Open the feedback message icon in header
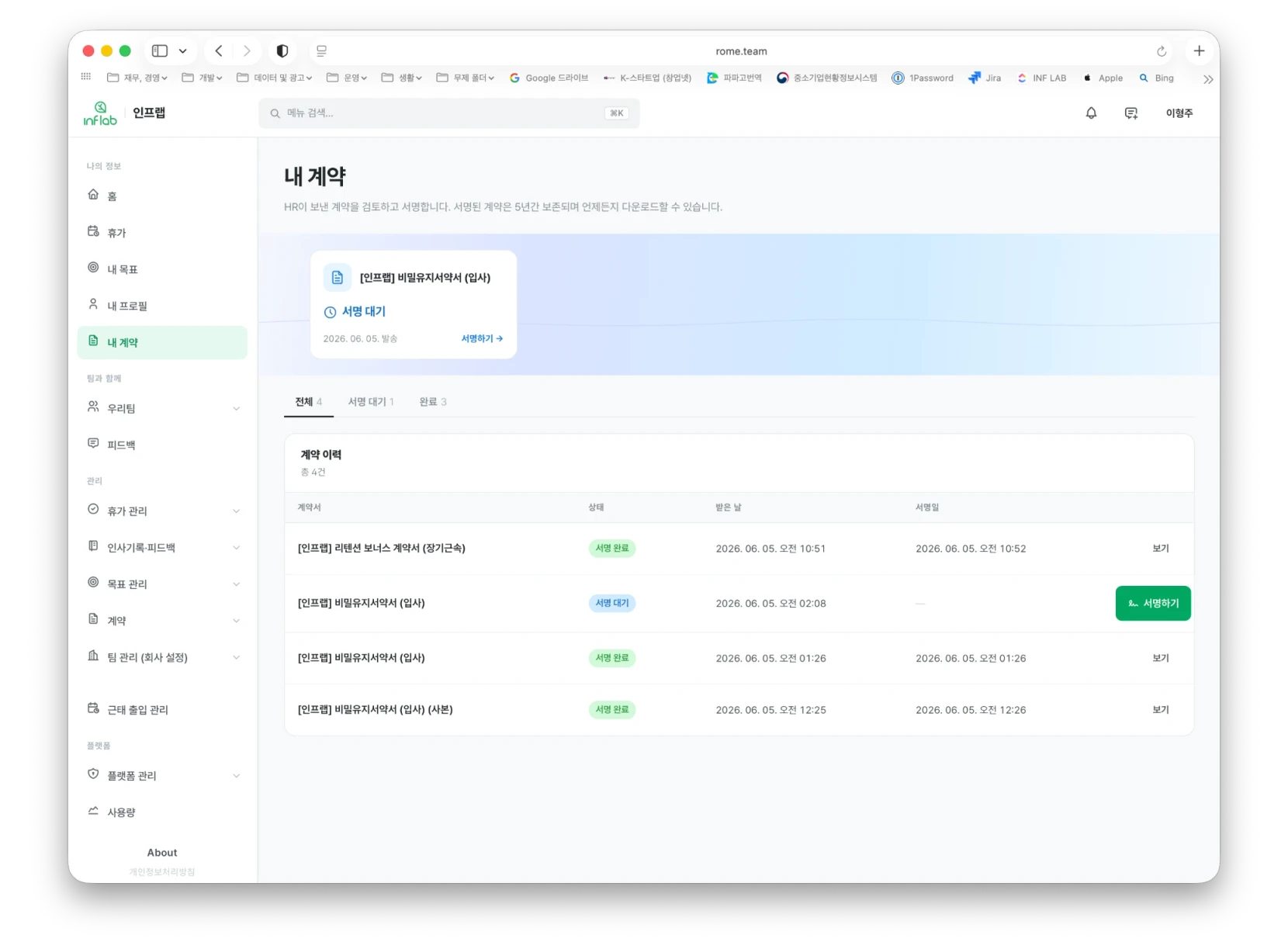This screenshot has width=1288, height=942. (x=1131, y=113)
